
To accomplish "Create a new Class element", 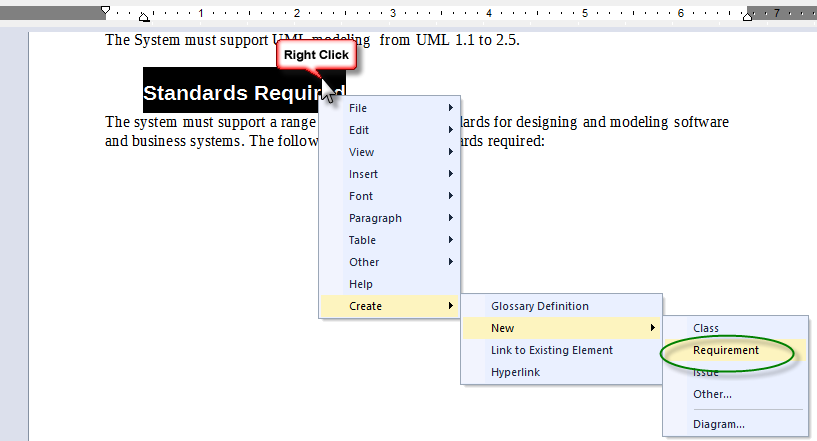I will point(706,328).
